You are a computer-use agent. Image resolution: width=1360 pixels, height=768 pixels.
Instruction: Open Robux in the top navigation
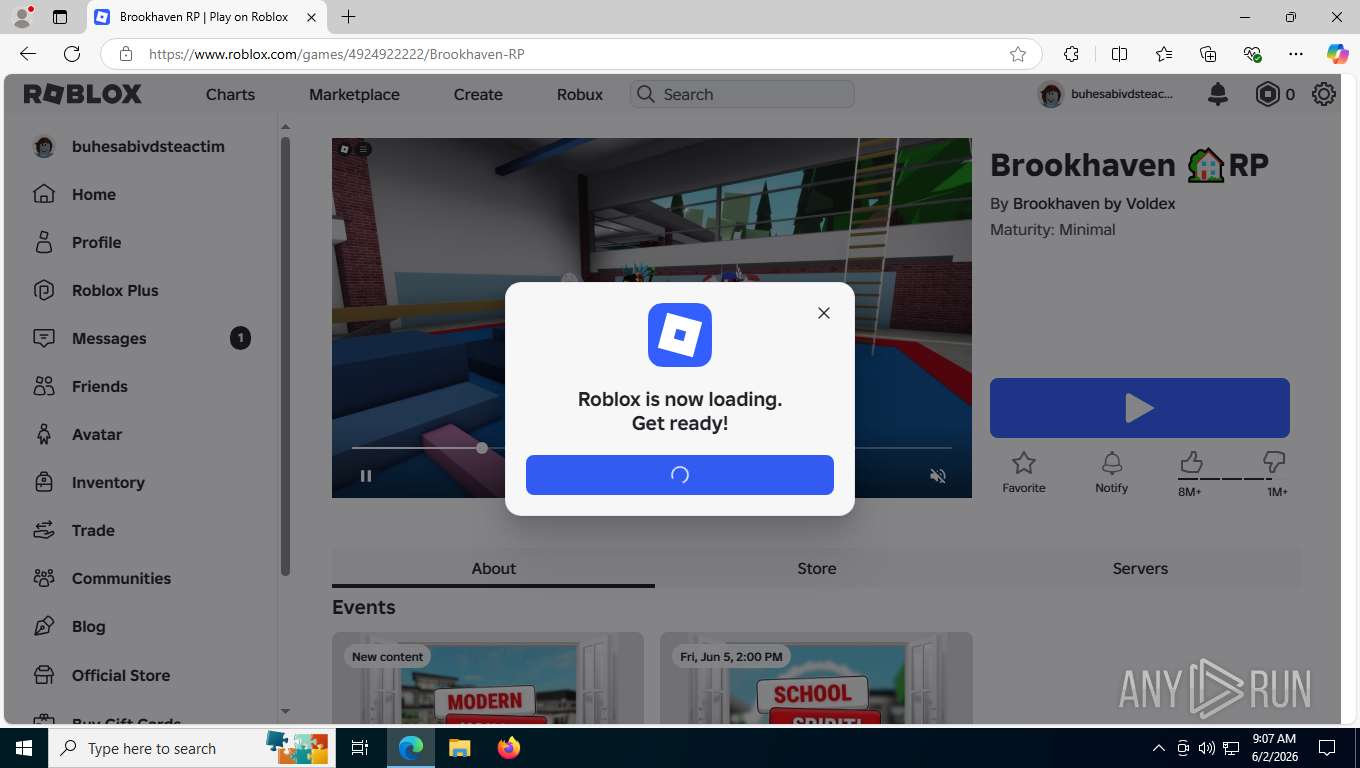(580, 94)
